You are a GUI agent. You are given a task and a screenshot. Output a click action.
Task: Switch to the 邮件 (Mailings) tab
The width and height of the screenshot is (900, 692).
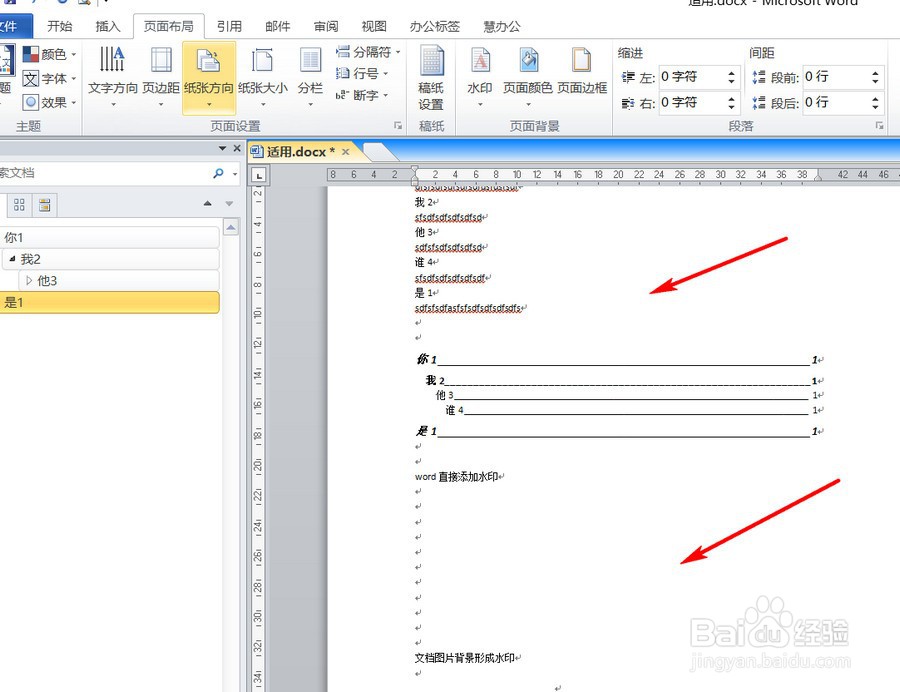point(278,26)
